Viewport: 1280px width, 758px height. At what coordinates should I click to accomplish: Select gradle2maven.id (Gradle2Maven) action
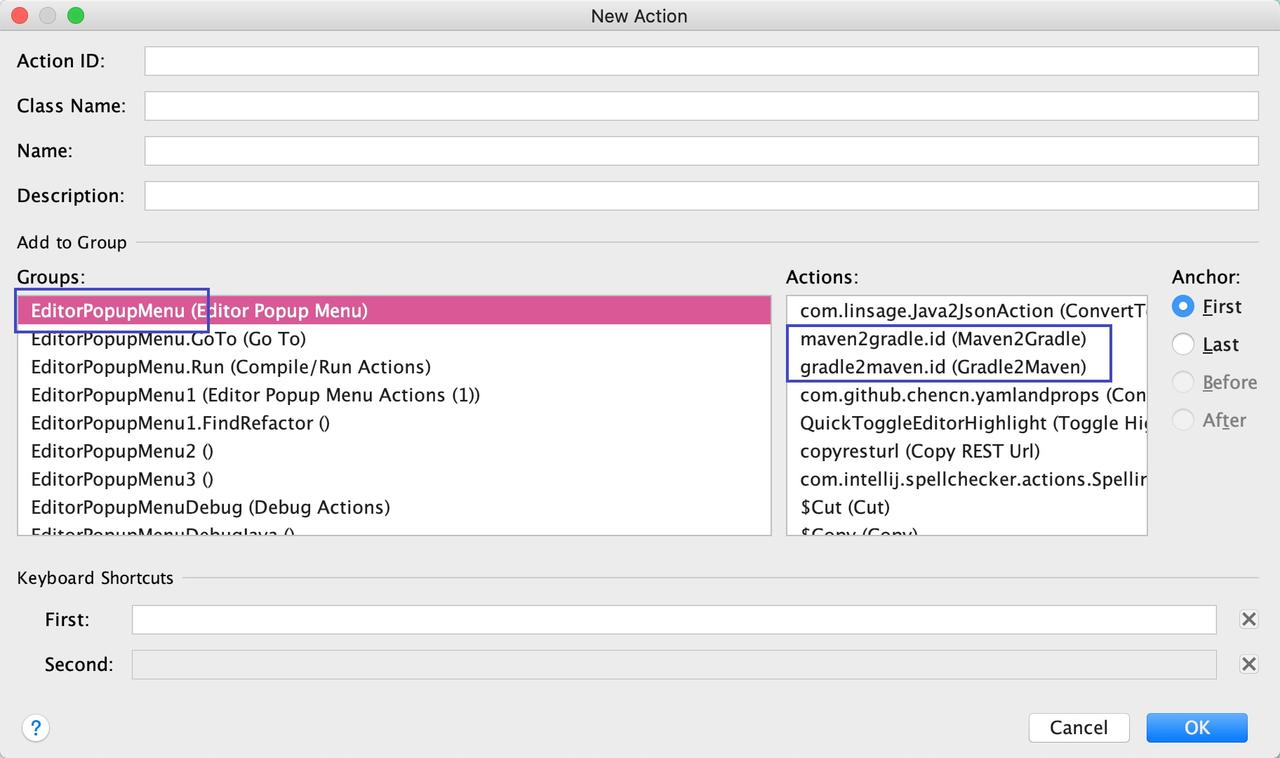pos(942,367)
